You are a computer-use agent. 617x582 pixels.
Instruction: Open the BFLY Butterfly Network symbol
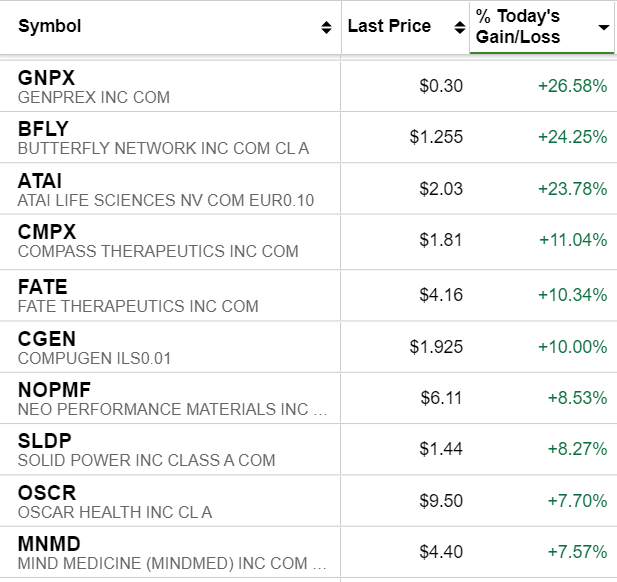(43, 129)
